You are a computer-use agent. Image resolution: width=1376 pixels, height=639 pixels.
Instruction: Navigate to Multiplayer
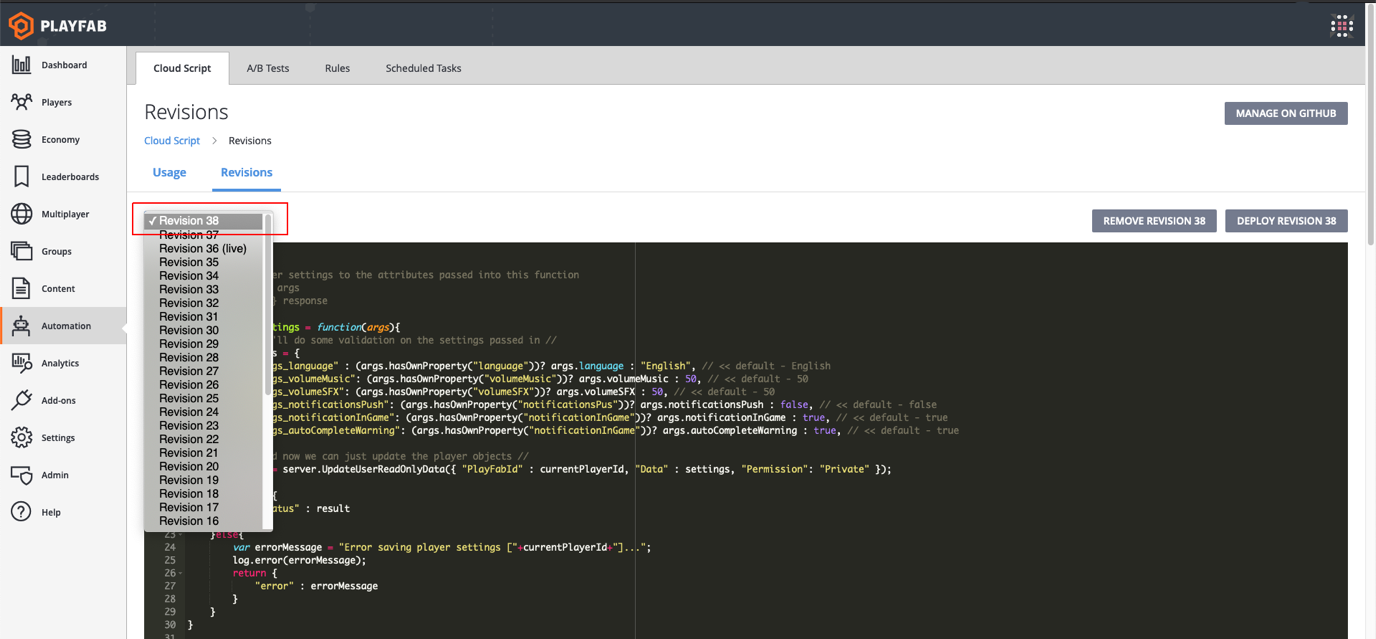(x=65, y=214)
